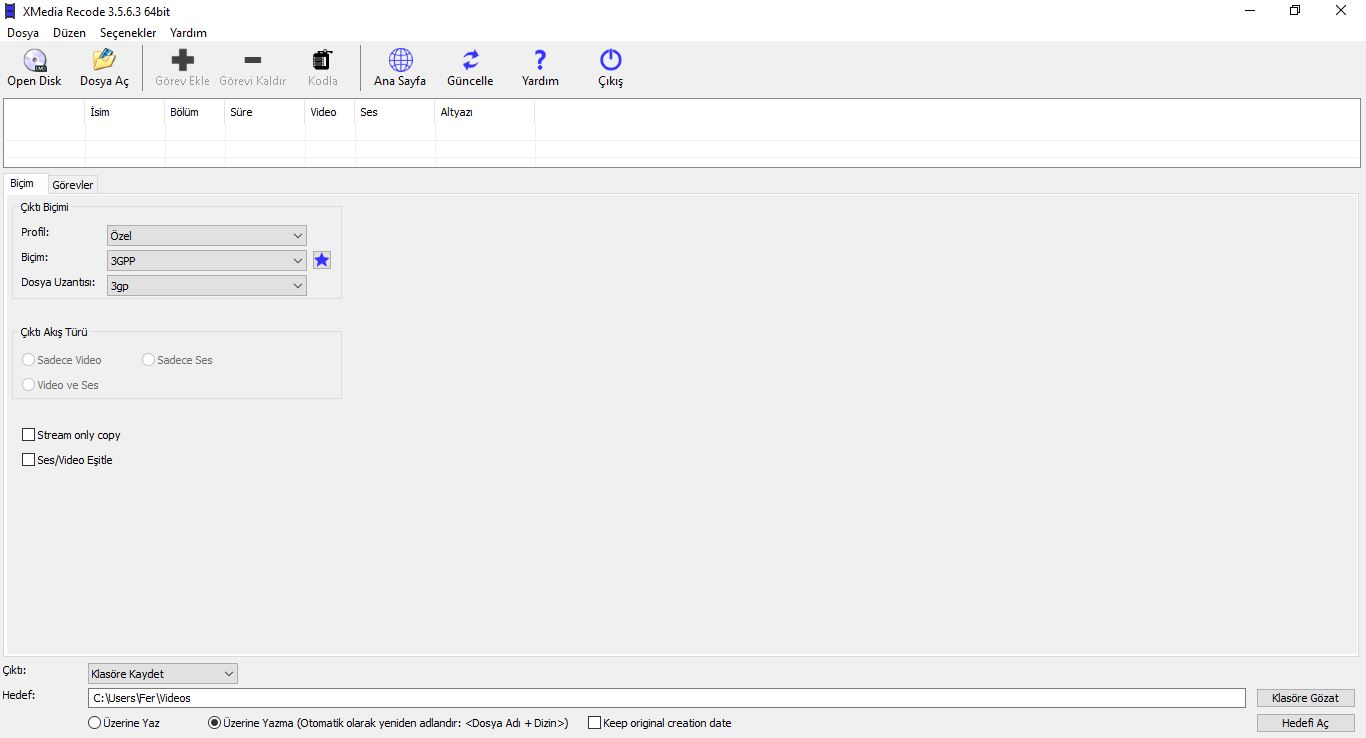The height and width of the screenshot is (738, 1366).
Task: Click the Hedef path input field
Action: (667, 698)
